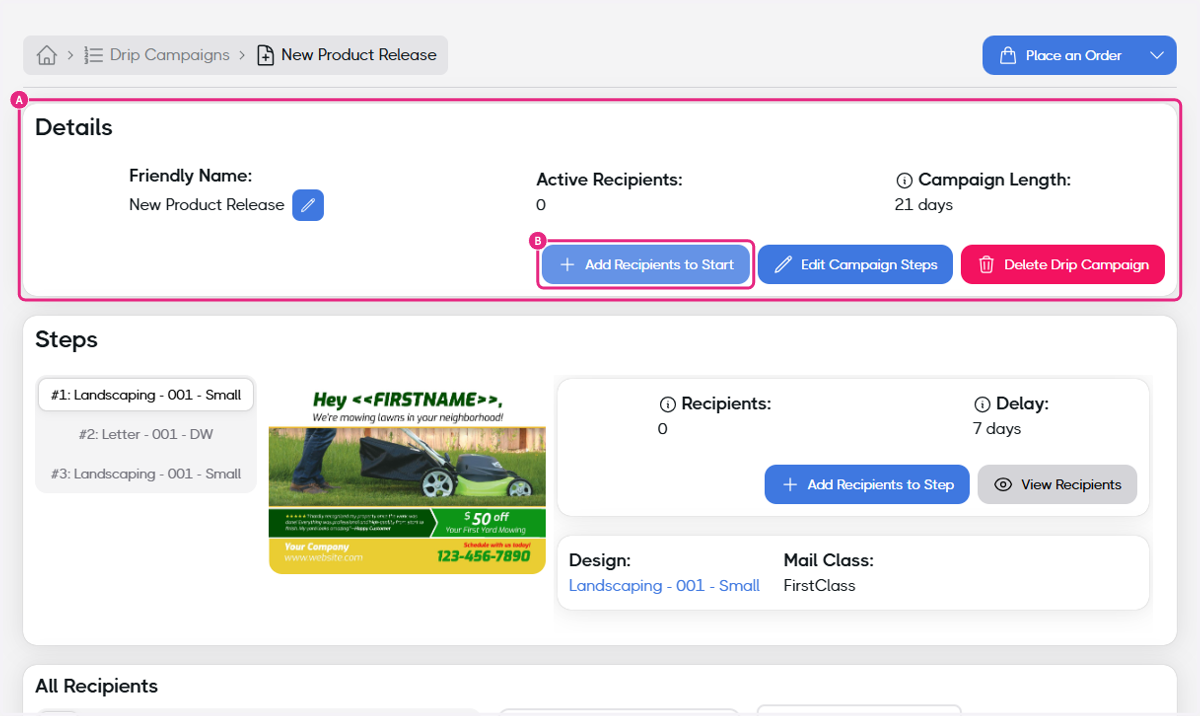
Task: Select step #1: Landscaping - 001 - Small
Action: (146, 395)
